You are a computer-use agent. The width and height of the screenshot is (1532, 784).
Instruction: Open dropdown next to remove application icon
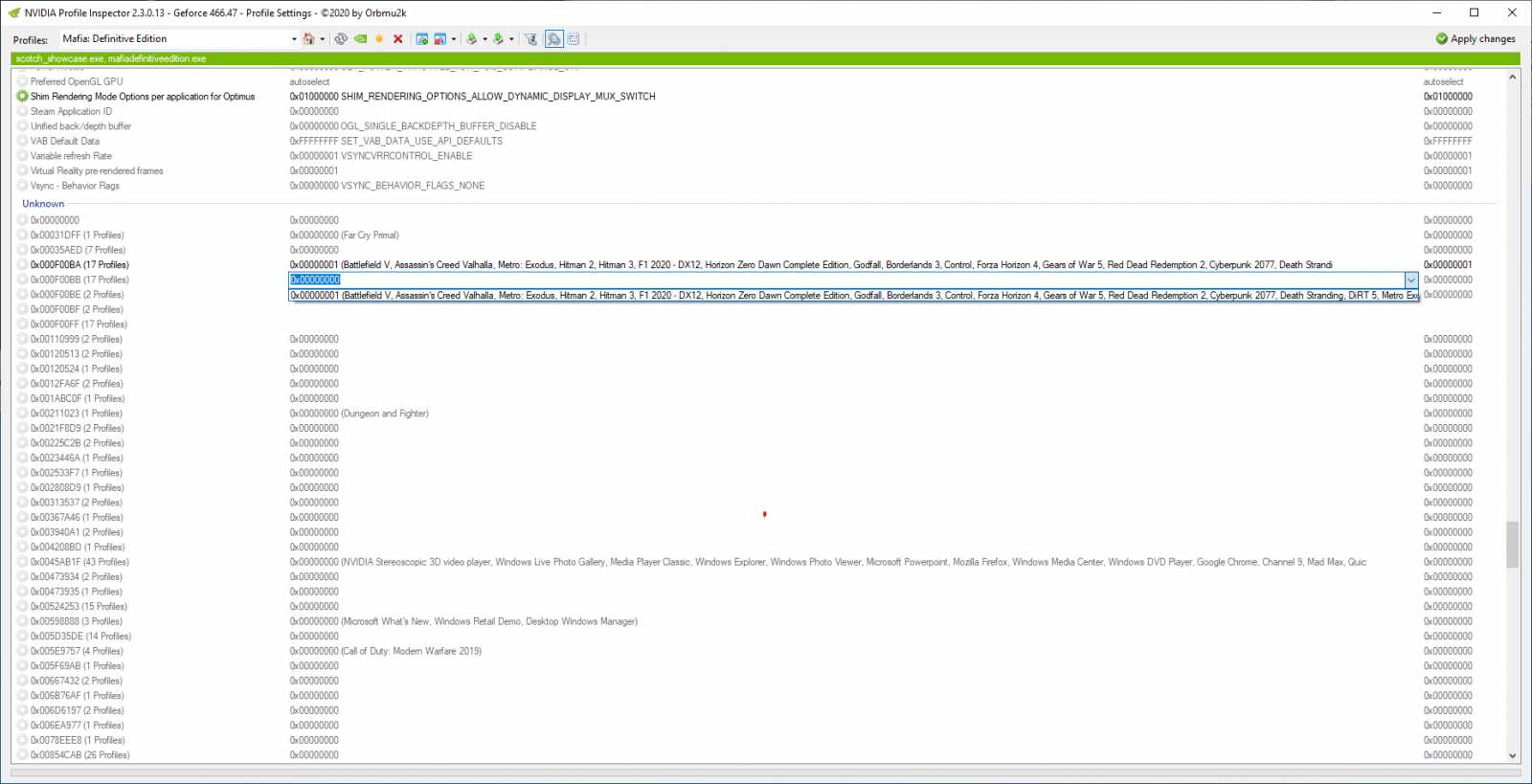pyautogui.click(x=454, y=39)
